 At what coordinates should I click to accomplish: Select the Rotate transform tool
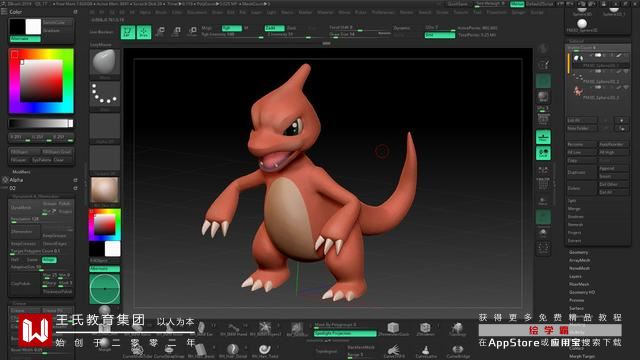pyautogui.click(x=192, y=31)
